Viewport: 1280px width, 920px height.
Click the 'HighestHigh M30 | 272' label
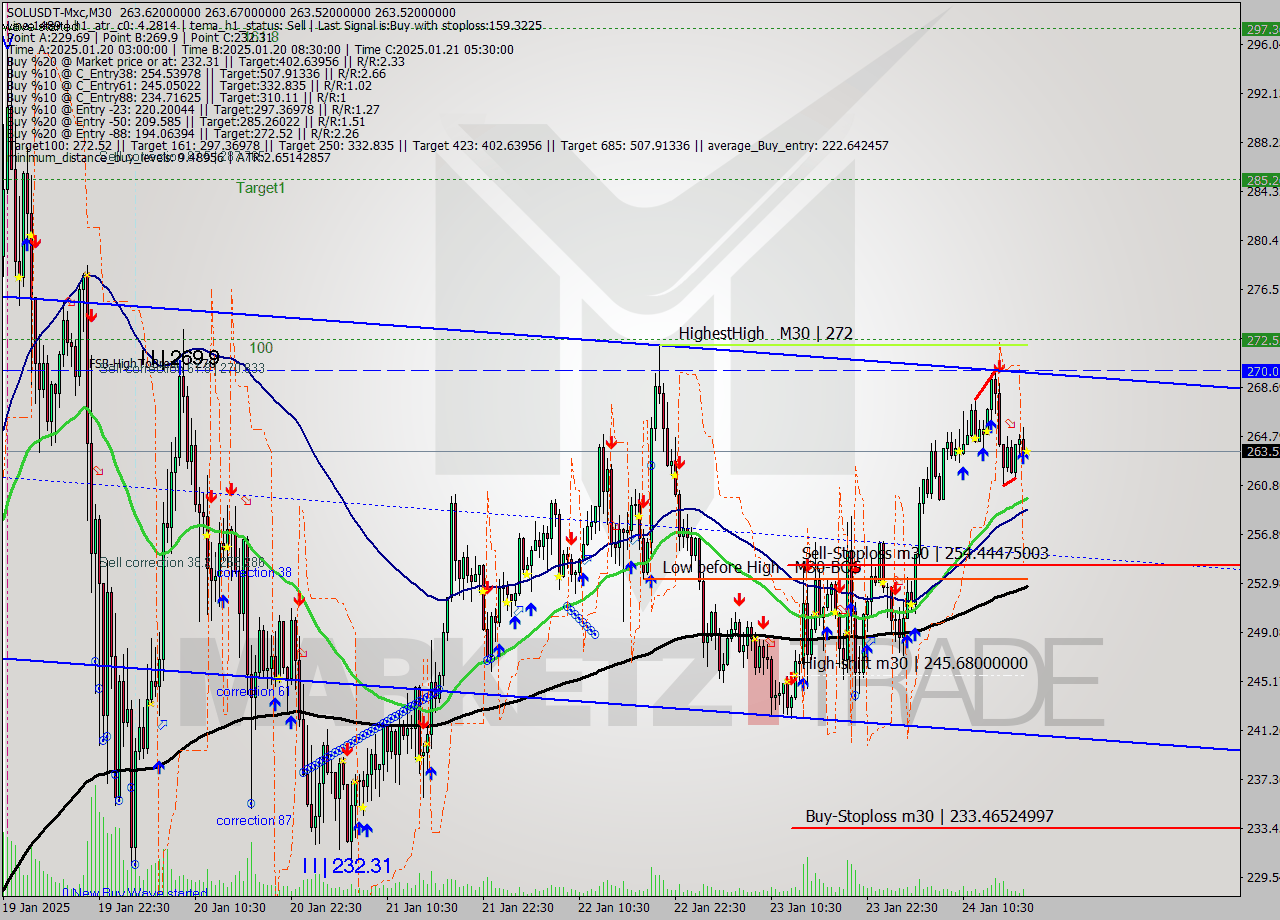pos(766,333)
